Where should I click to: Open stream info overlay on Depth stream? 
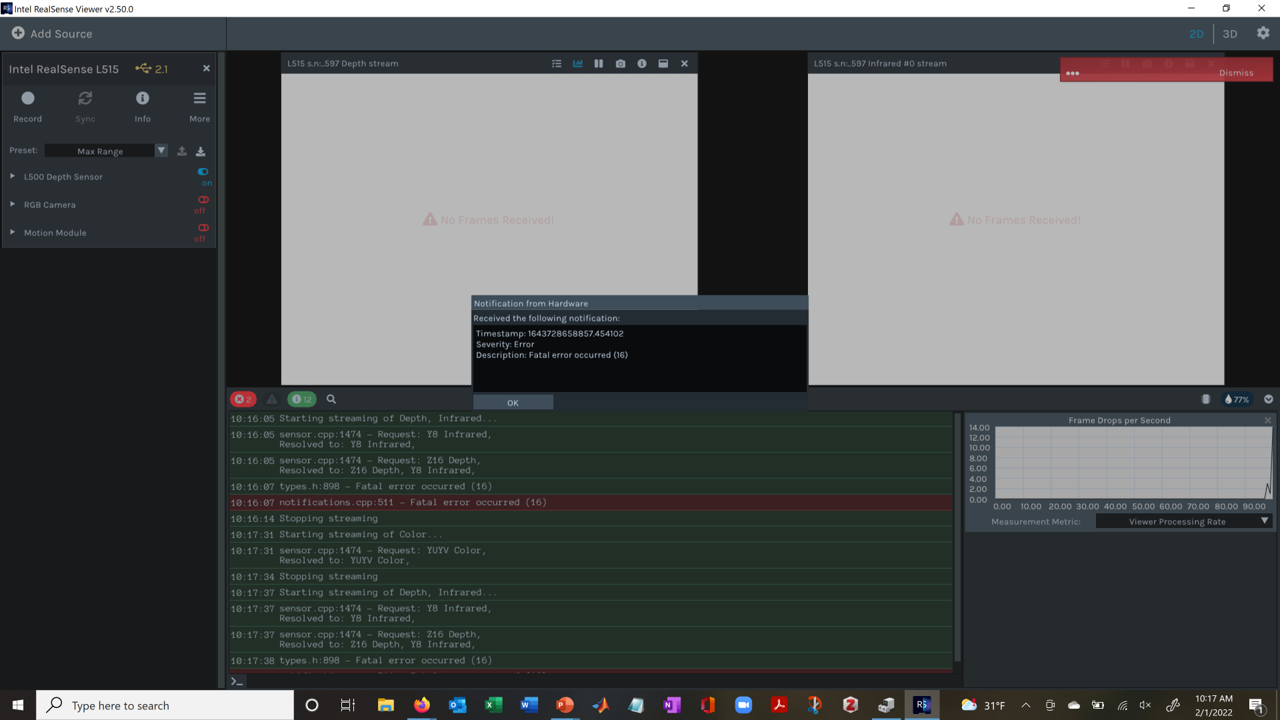pos(641,63)
